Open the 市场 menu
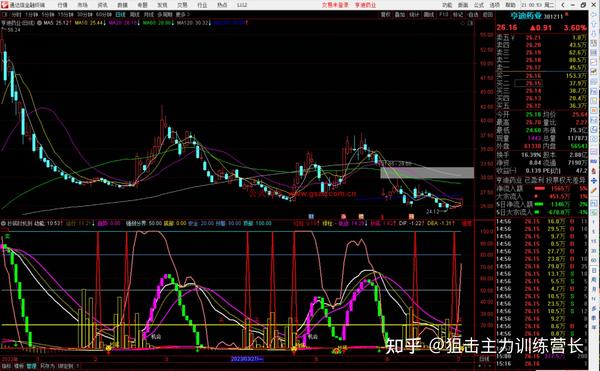 click(x=82, y=5)
